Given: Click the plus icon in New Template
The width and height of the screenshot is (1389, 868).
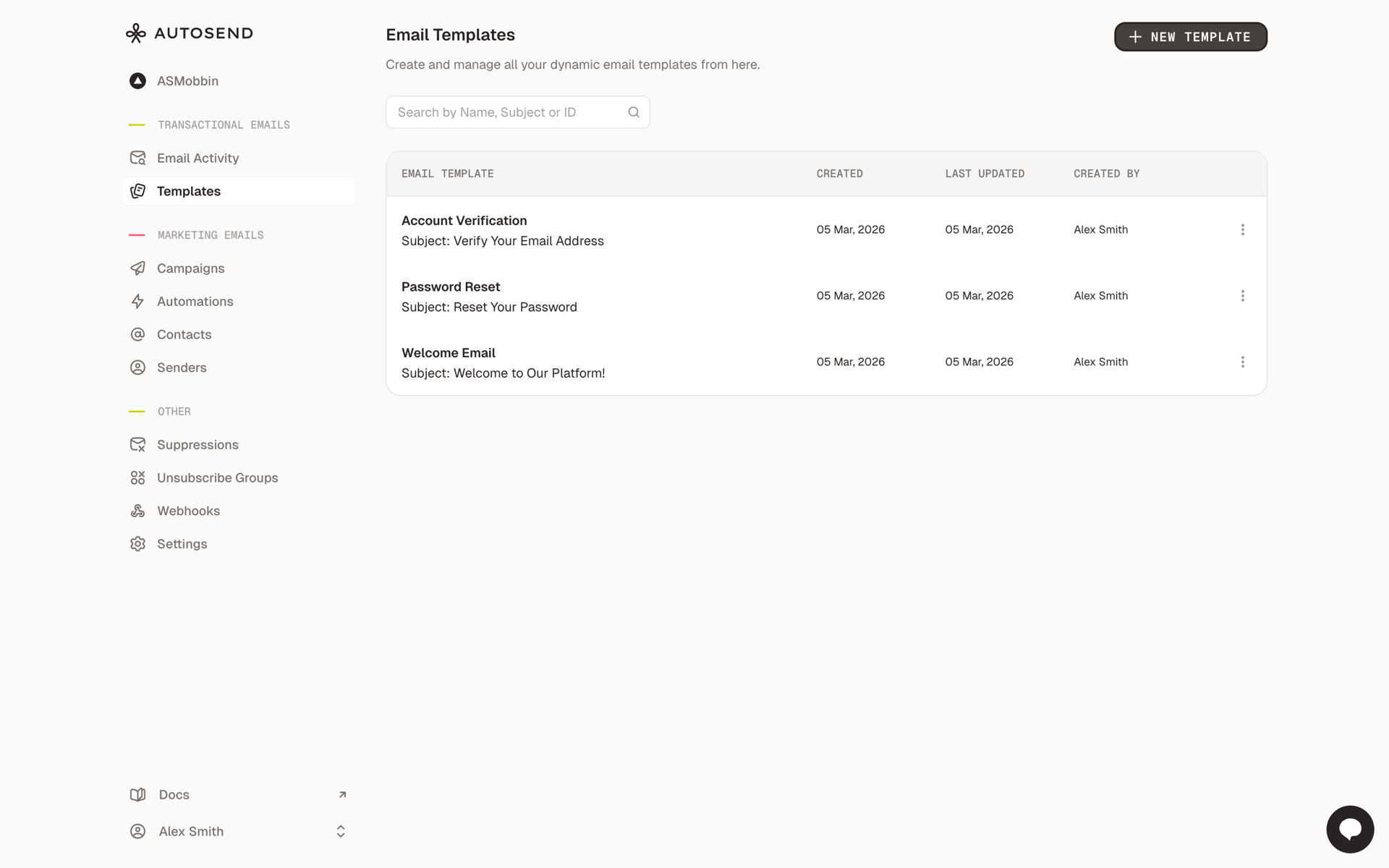Looking at the screenshot, I should (1136, 37).
